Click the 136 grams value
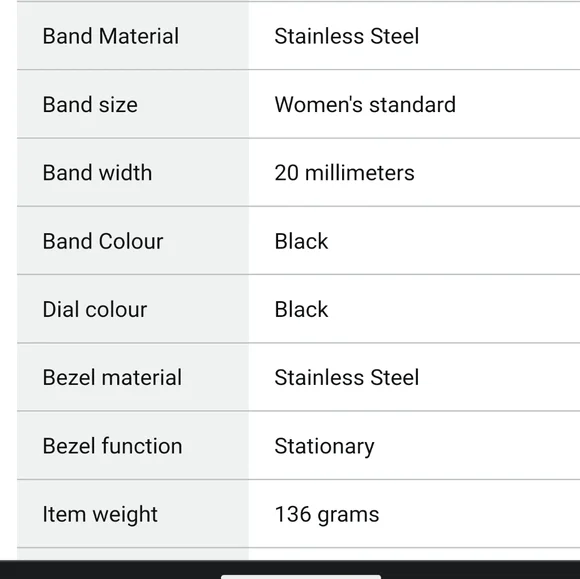The image size is (580, 579). point(327,515)
